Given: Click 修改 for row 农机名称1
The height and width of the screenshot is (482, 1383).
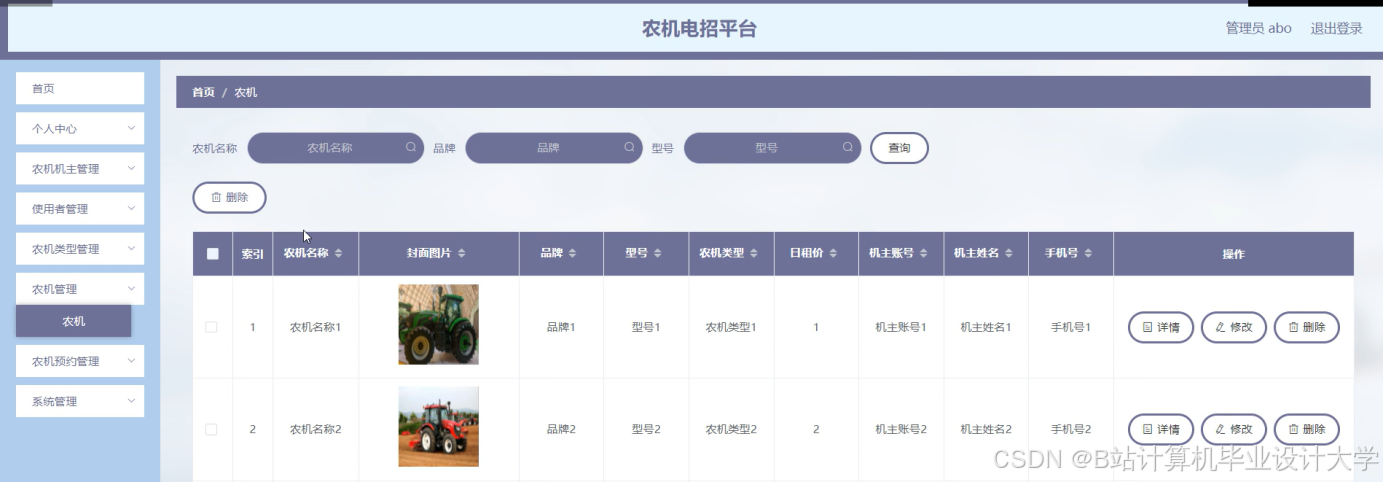Looking at the screenshot, I should pos(1234,327).
